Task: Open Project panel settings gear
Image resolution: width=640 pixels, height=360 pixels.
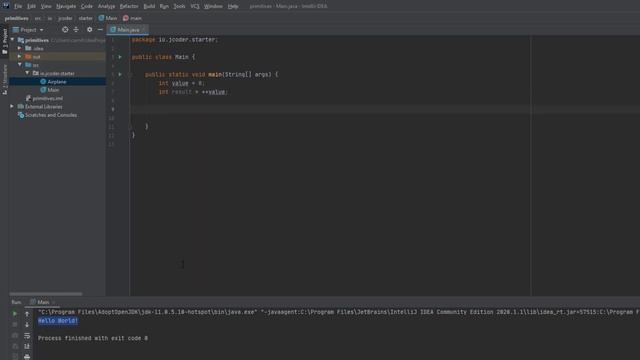Action: pos(89,29)
